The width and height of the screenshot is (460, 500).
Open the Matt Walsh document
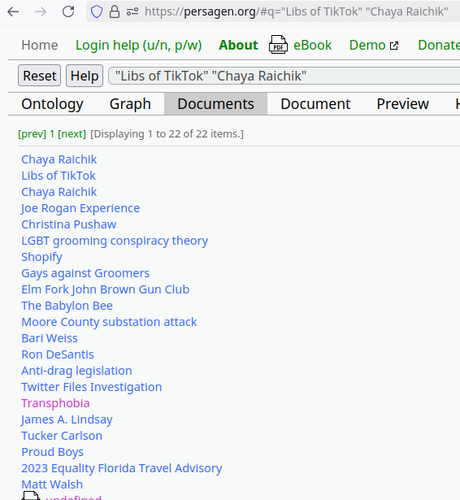(x=52, y=485)
